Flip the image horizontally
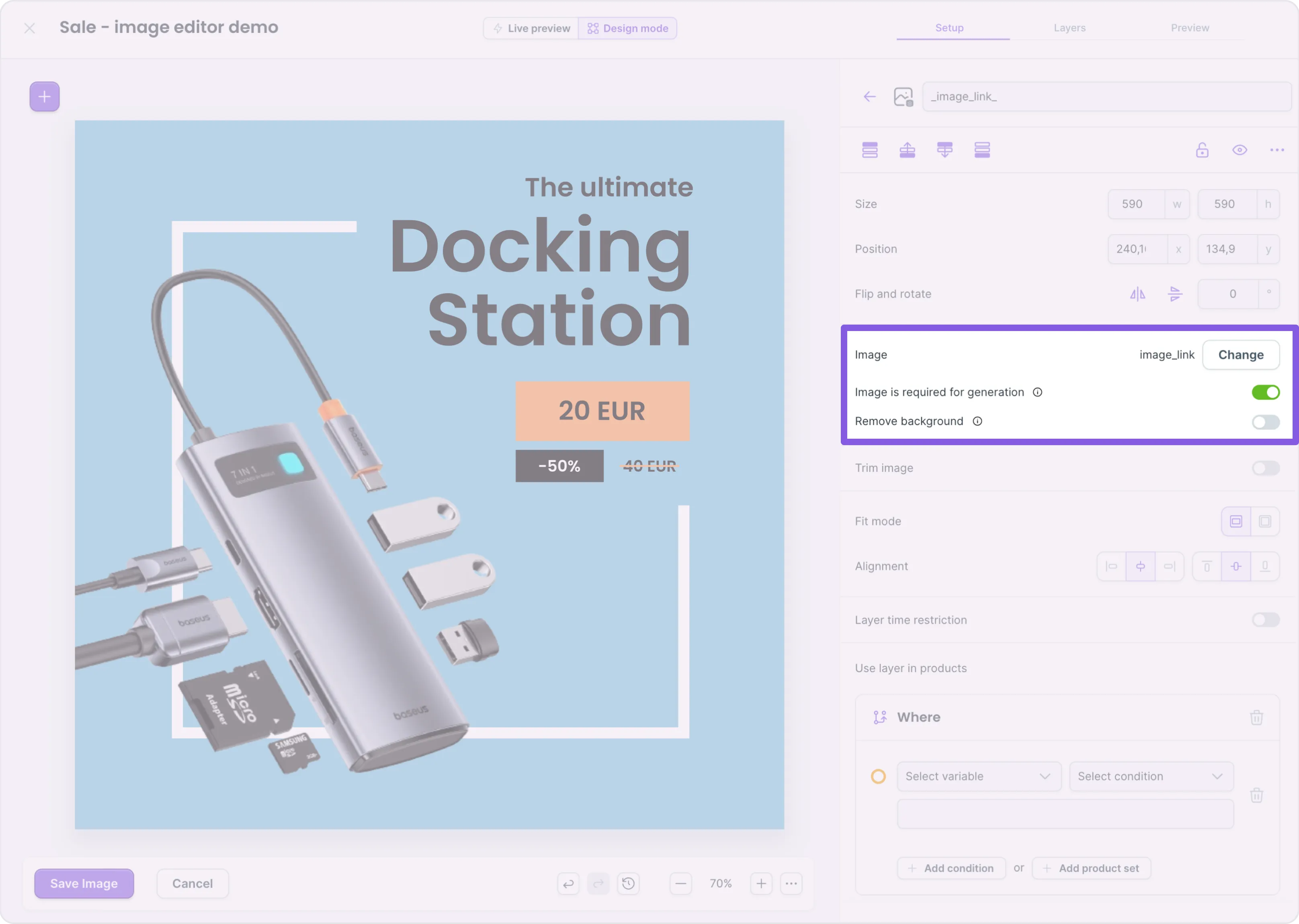 coord(1137,294)
